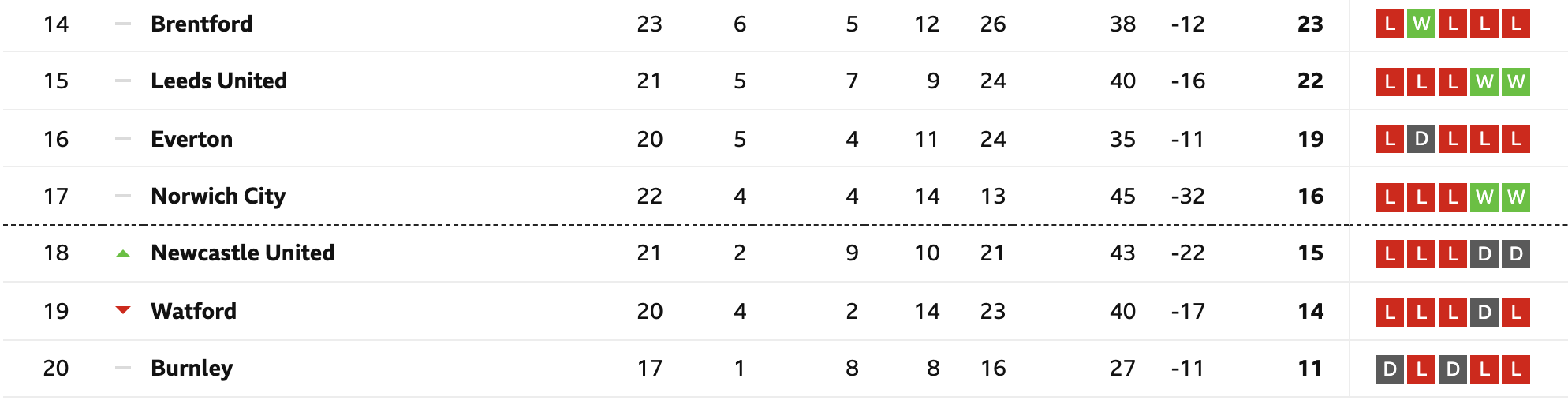Click the Burnley team name
Screen dimensions: 1568x412
[x=192, y=369]
